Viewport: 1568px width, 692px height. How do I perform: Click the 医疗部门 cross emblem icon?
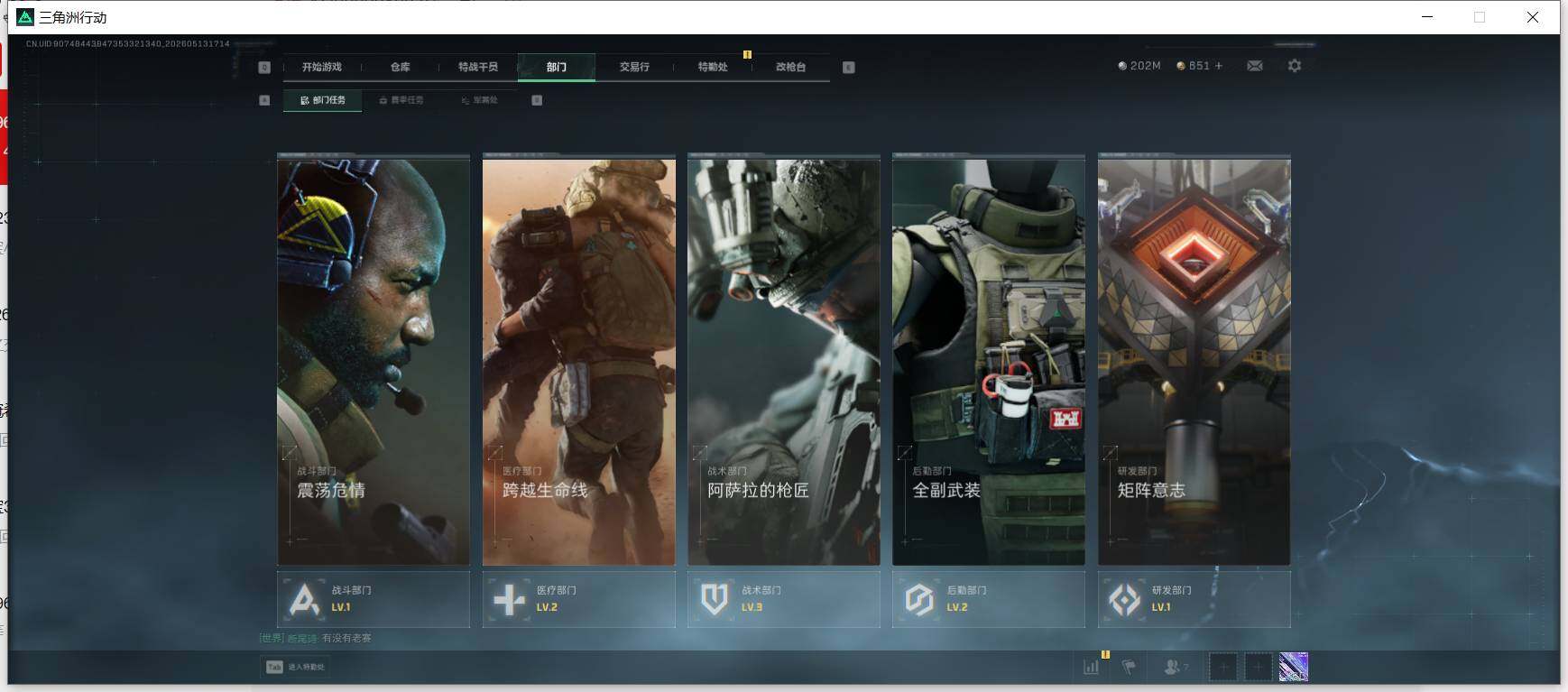click(x=509, y=599)
